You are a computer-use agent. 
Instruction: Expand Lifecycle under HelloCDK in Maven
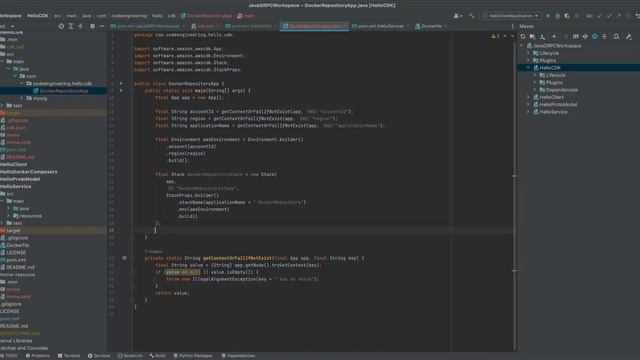pyautogui.click(x=535, y=75)
